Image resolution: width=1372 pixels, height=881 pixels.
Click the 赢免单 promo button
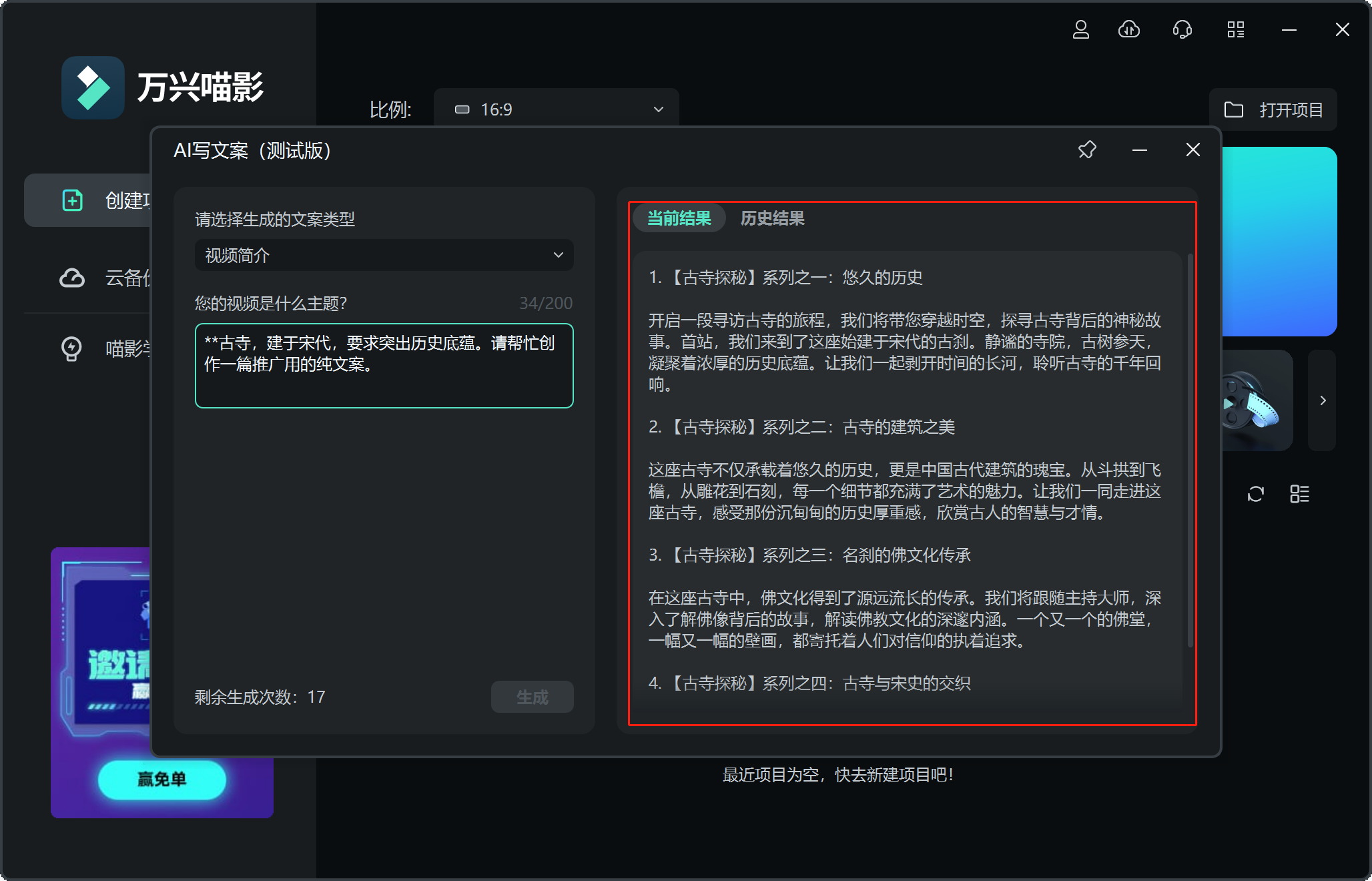[161, 780]
